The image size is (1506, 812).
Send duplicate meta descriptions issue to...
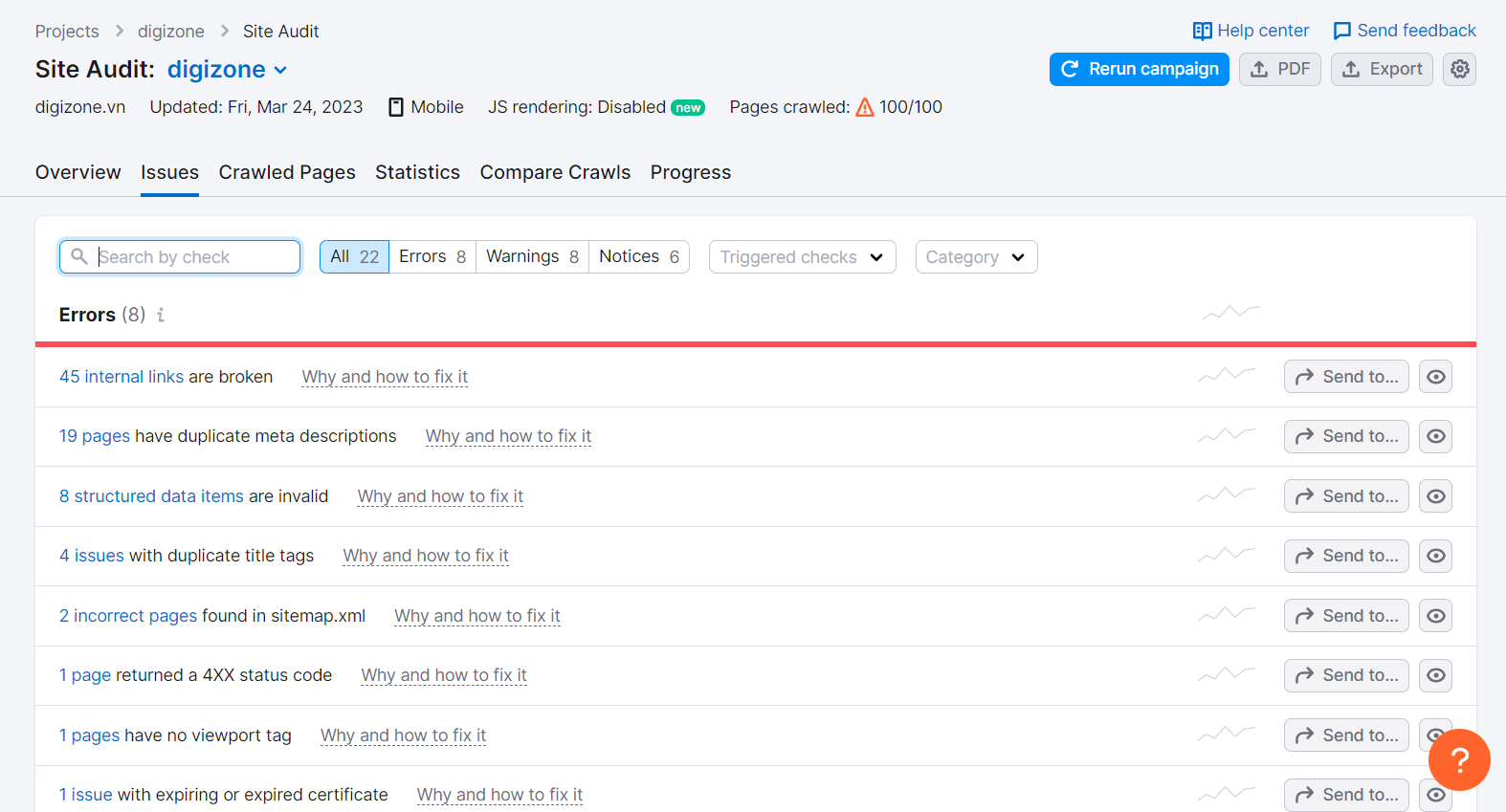click(1346, 436)
